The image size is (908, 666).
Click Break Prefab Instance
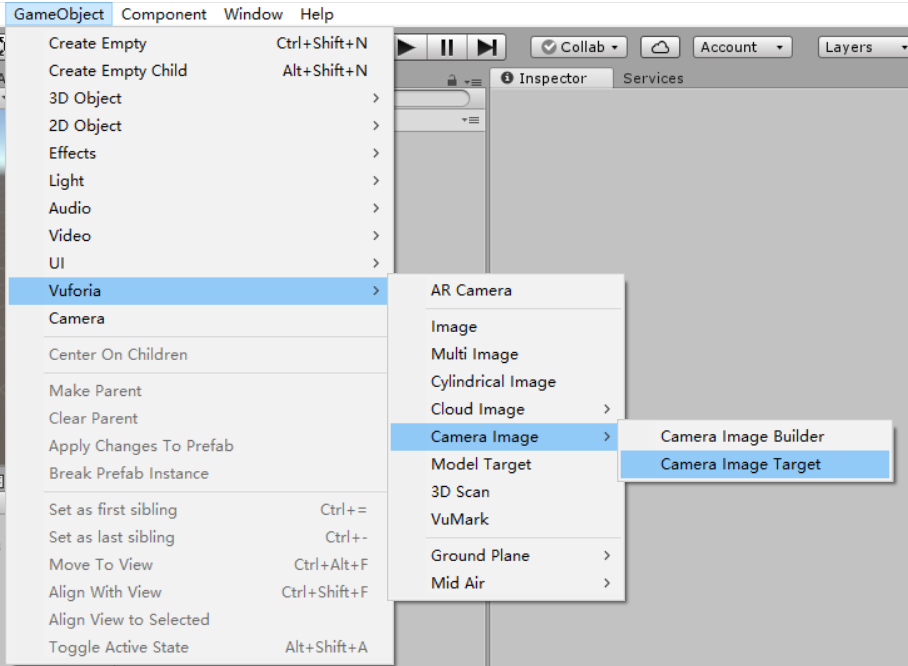click(x=198, y=473)
